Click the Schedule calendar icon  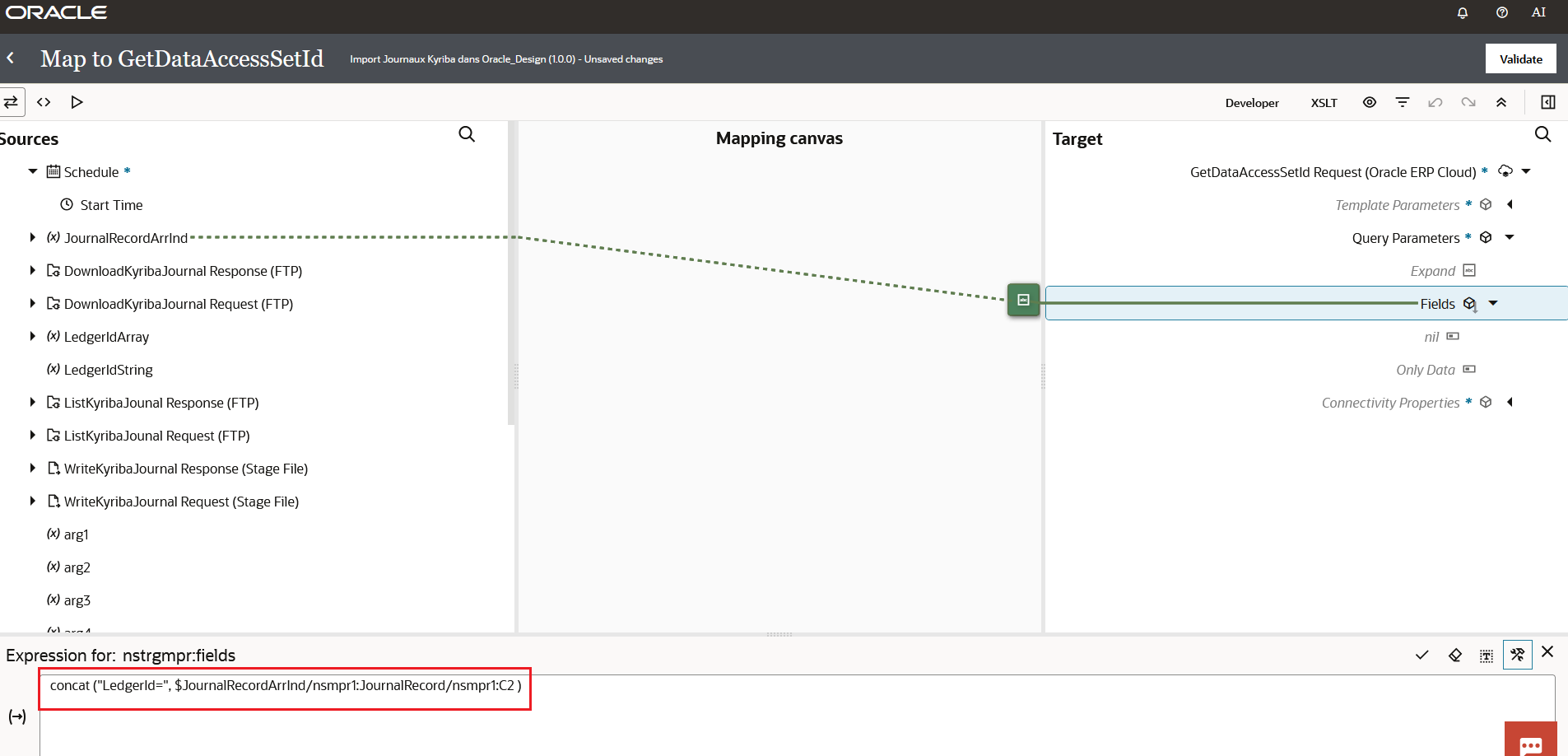click(54, 171)
